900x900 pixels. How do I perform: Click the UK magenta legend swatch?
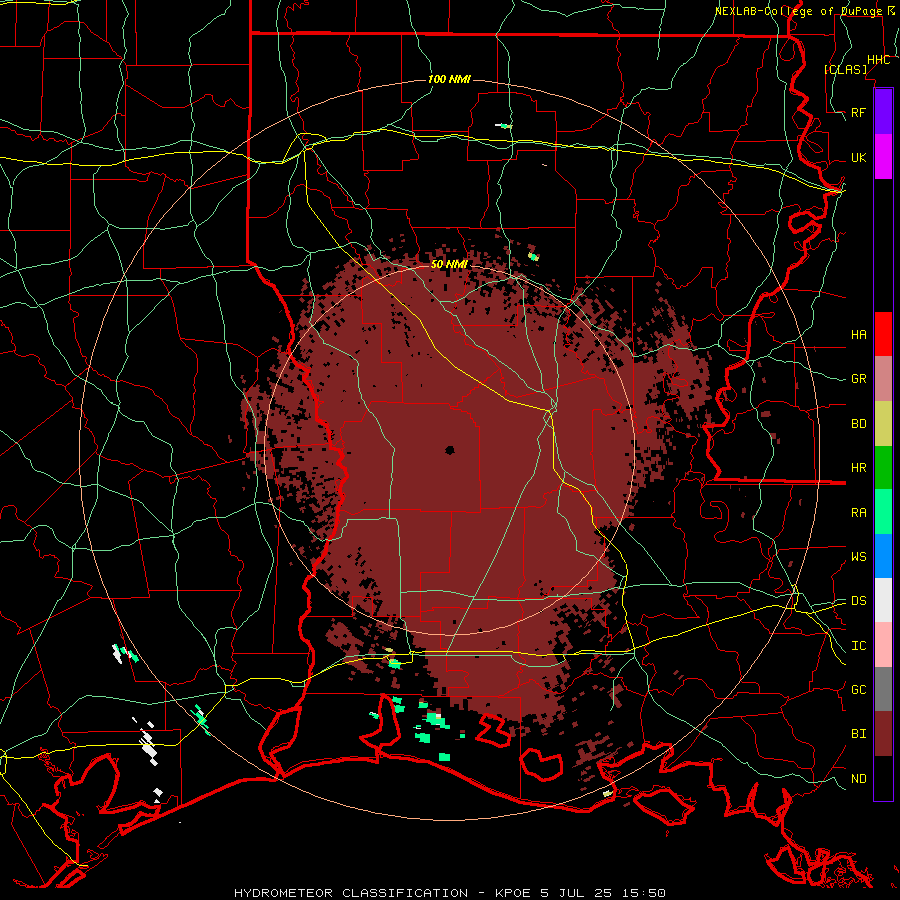click(x=883, y=157)
